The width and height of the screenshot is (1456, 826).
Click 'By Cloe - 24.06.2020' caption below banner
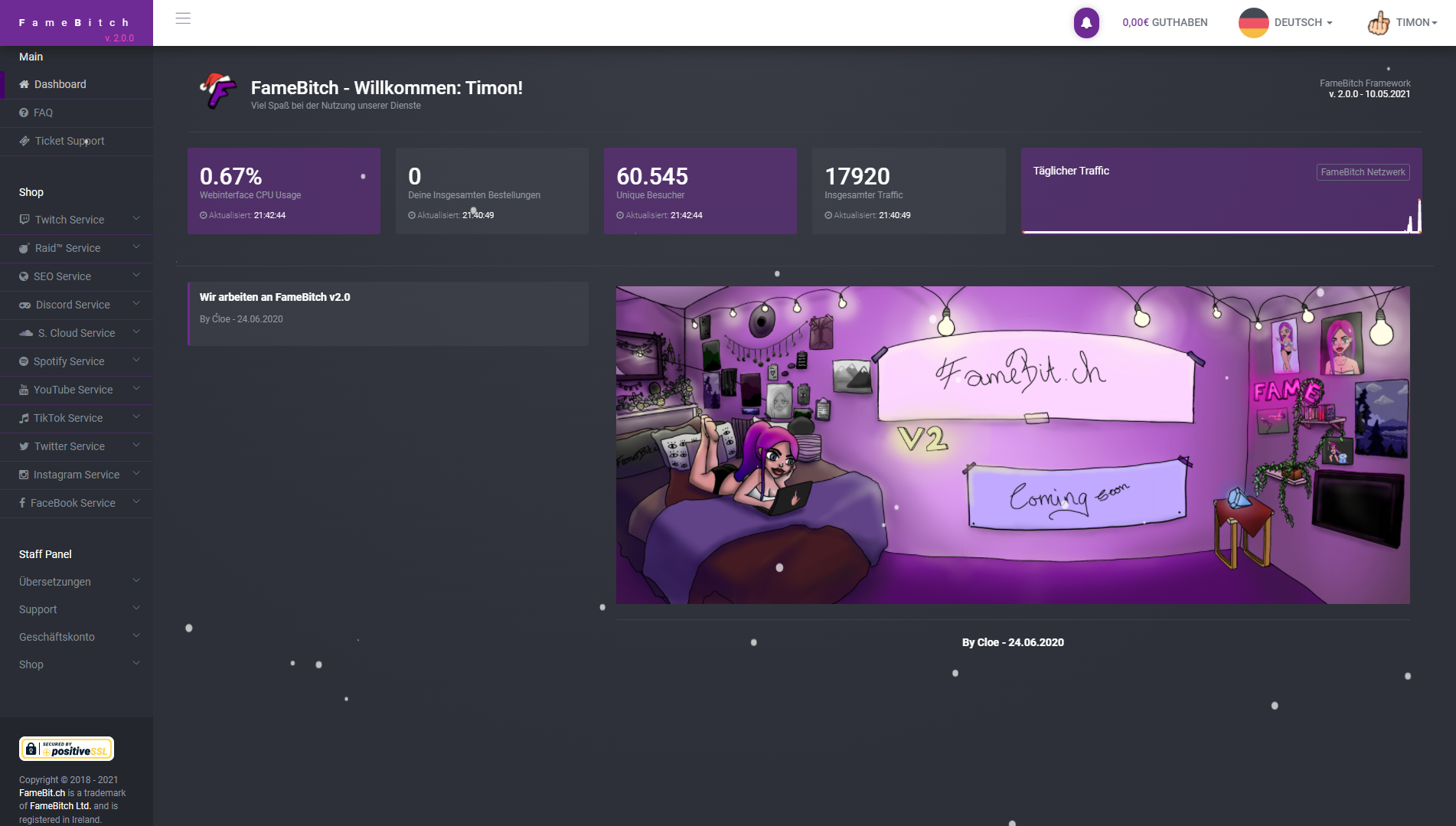tap(1013, 642)
